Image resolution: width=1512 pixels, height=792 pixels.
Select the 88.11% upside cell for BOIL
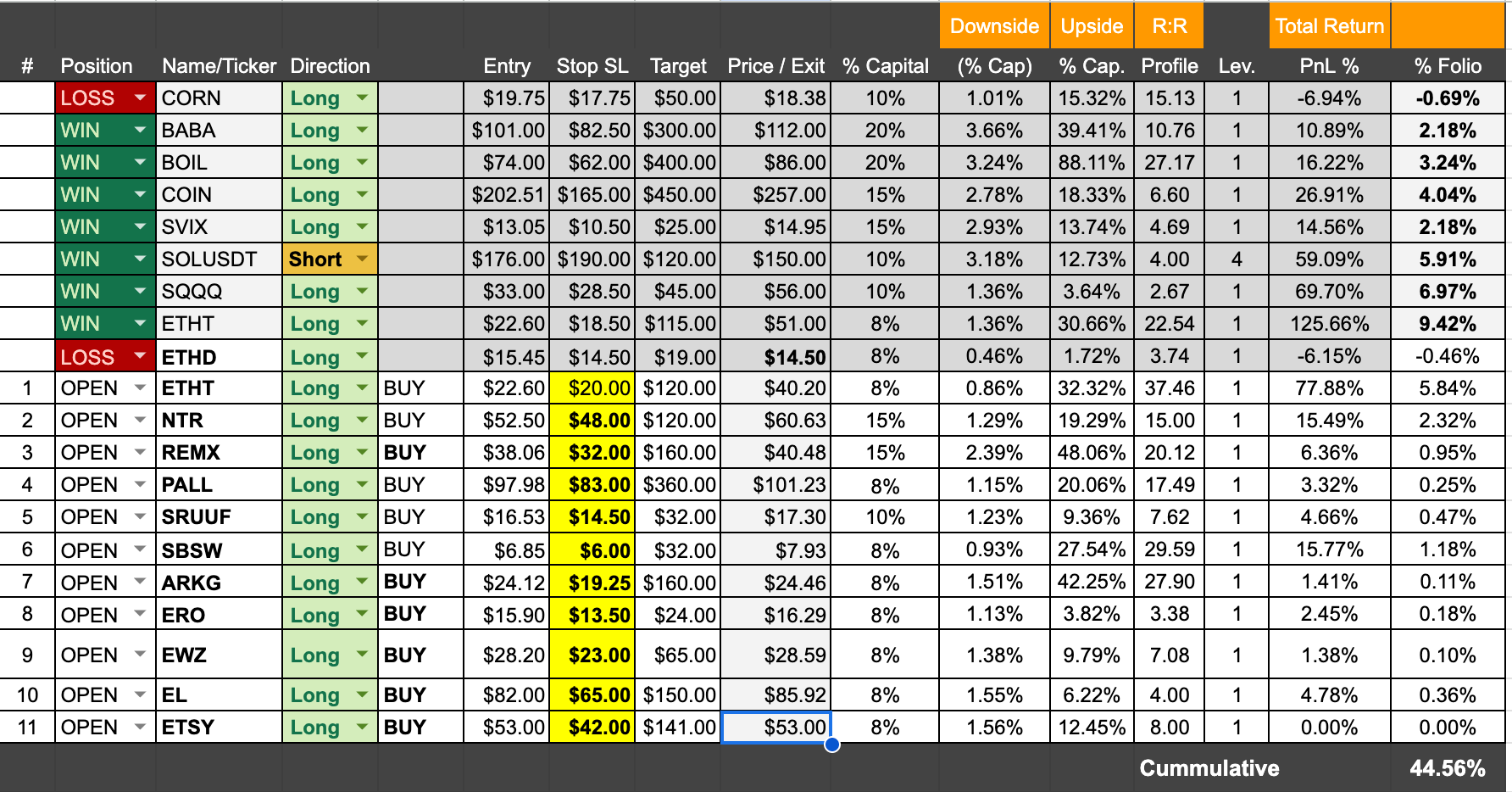tap(1092, 163)
